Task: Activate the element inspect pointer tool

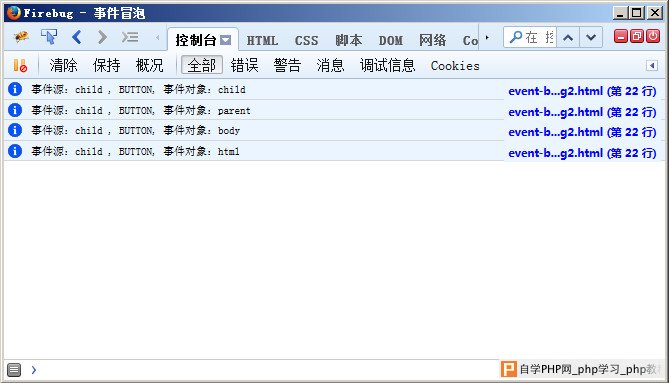Action: click(x=49, y=37)
